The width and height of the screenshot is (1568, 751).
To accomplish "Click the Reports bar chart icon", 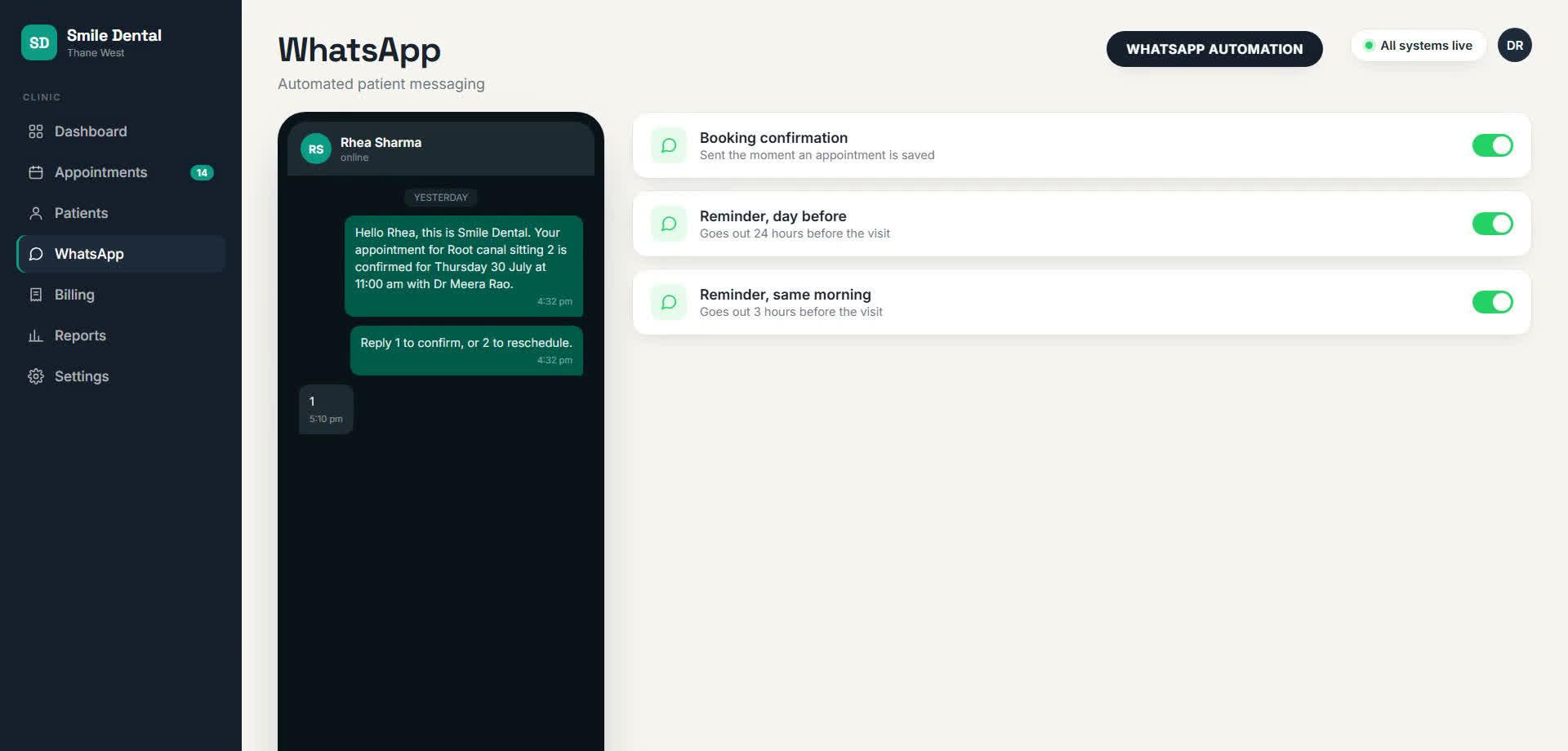I will coord(36,336).
